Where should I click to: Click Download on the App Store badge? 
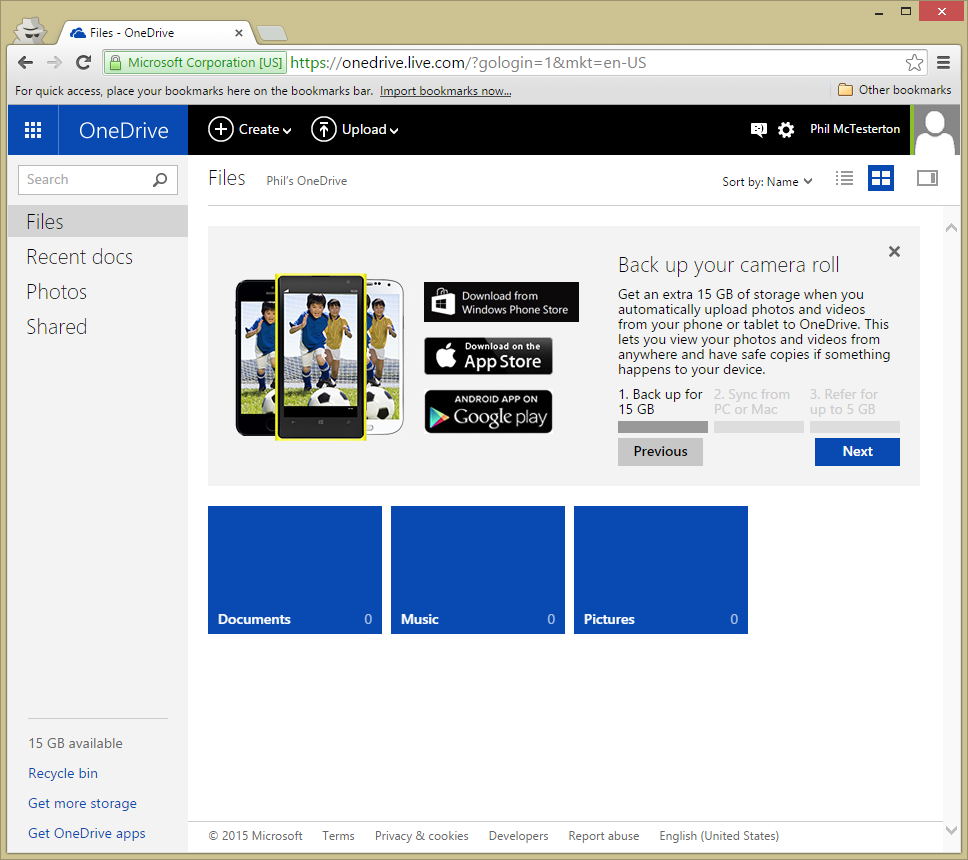[488, 356]
